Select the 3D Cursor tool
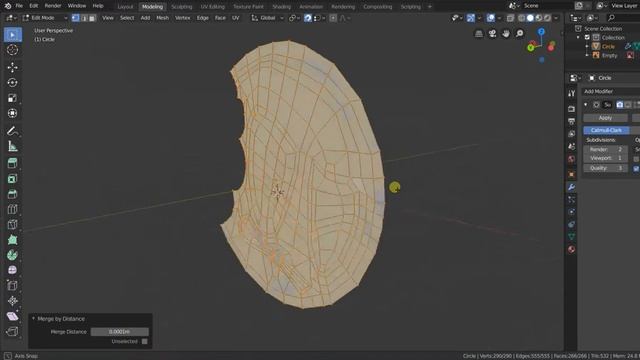 pos(12,50)
